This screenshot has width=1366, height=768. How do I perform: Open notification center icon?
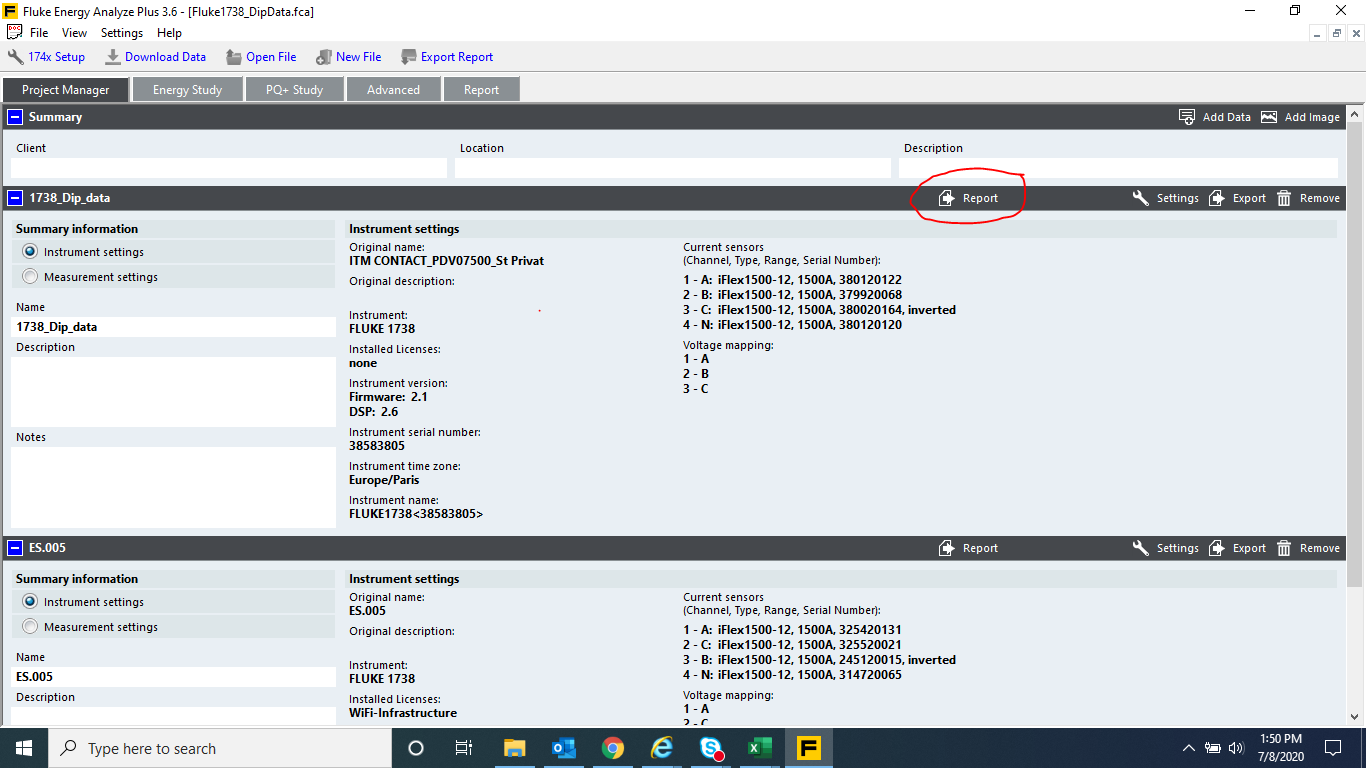click(1333, 748)
